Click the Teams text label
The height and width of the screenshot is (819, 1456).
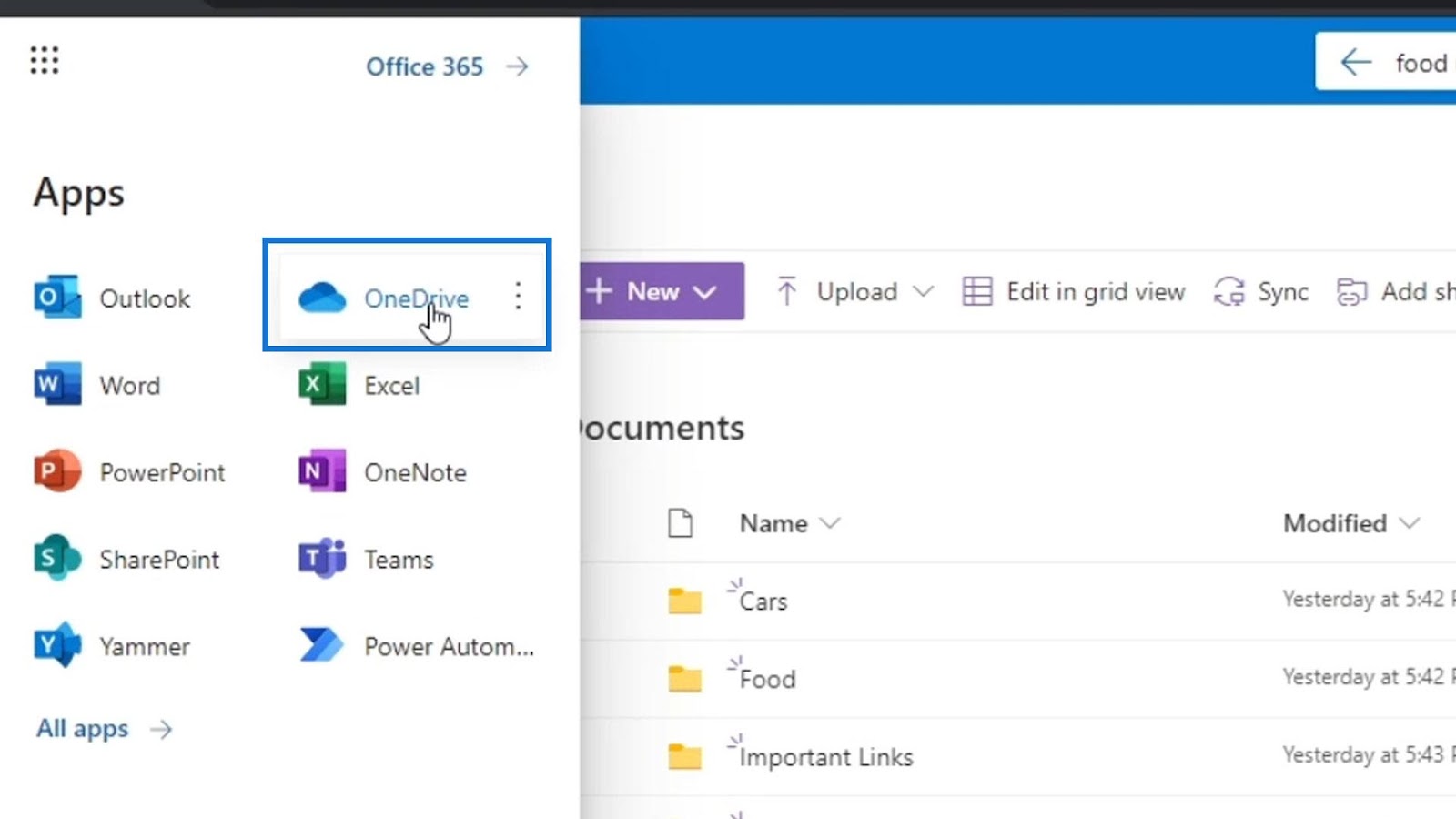pyautogui.click(x=399, y=560)
